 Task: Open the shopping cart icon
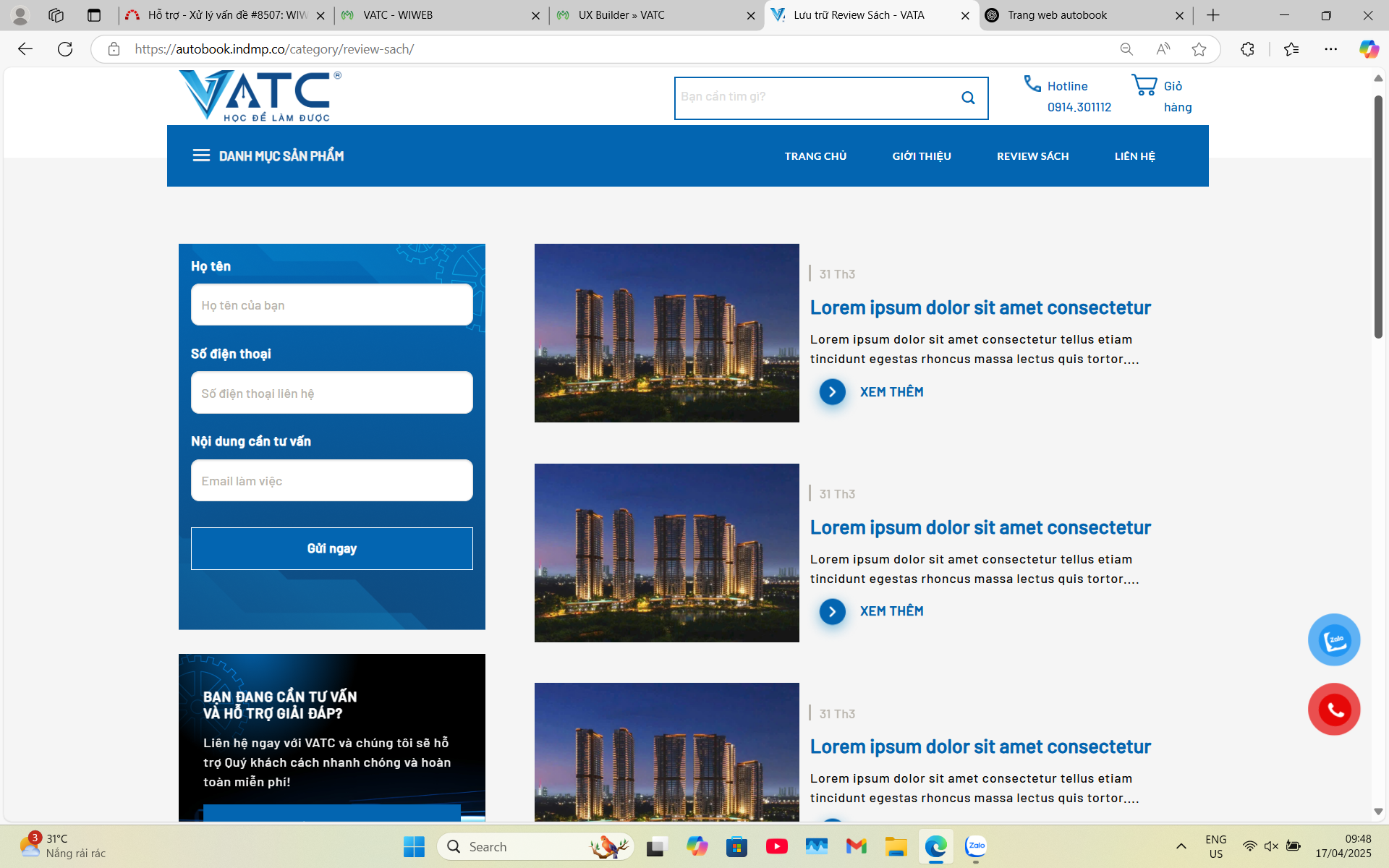[1144, 85]
